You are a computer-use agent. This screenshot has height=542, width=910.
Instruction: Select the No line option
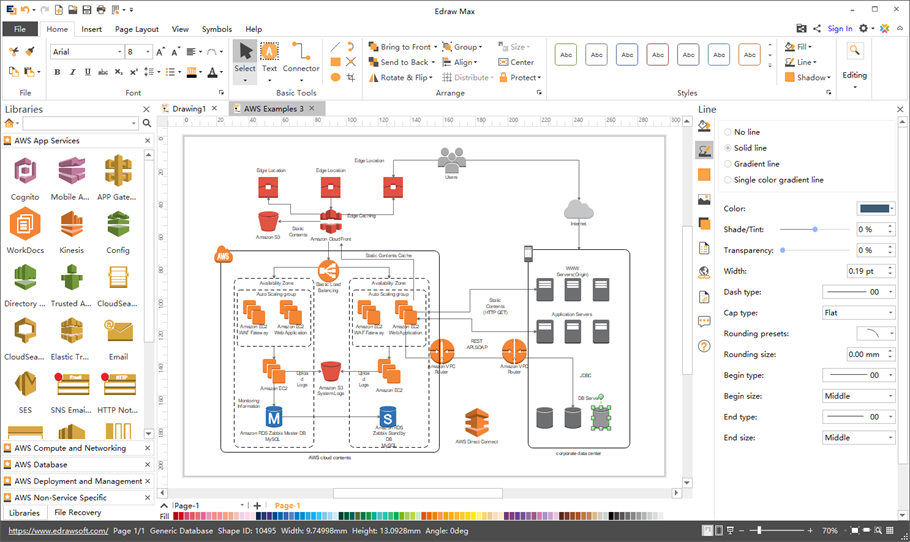[728, 132]
